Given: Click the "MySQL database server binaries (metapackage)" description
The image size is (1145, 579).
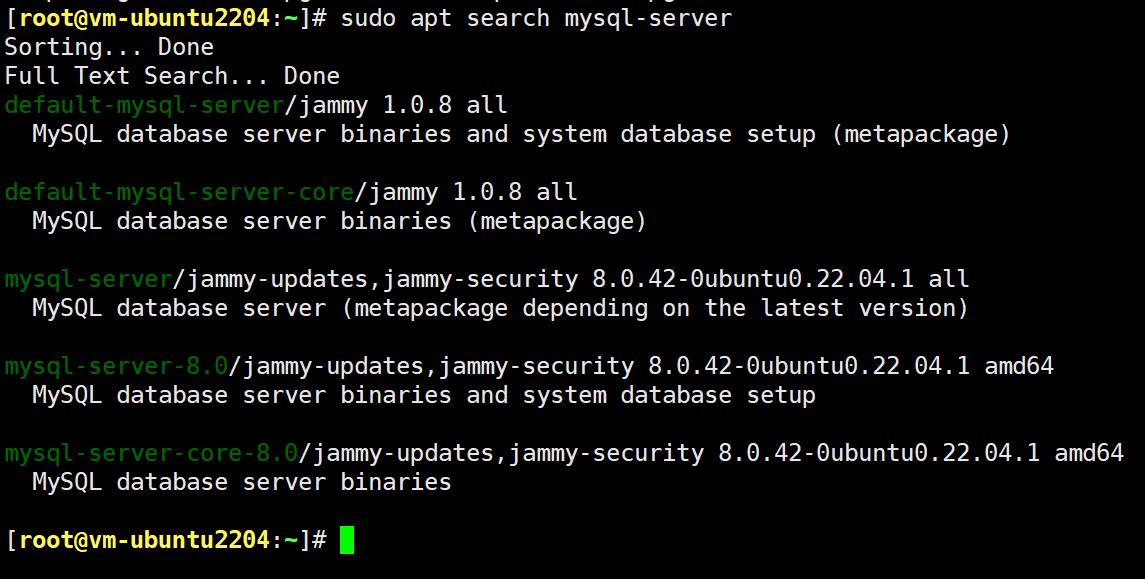Looking at the screenshot, I should [x=339, y=221].
